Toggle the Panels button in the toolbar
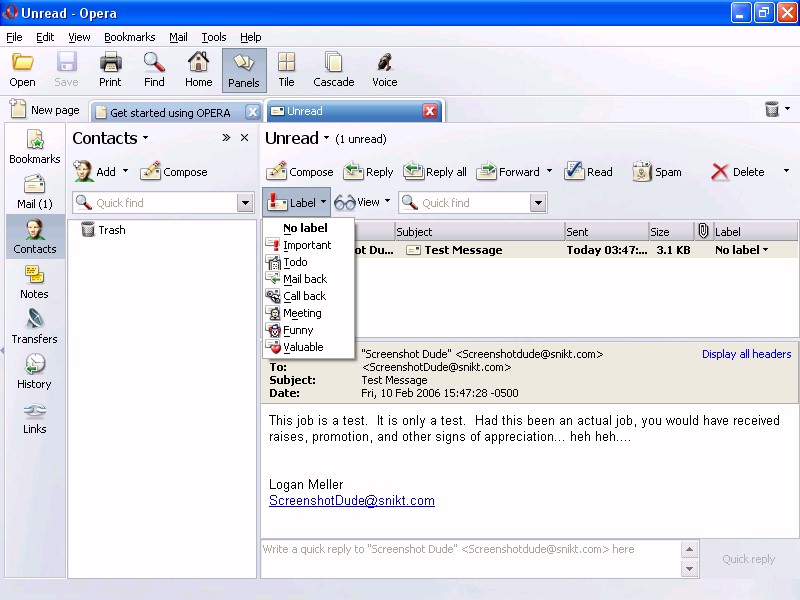800x600 pixels. tap(244, 70)
